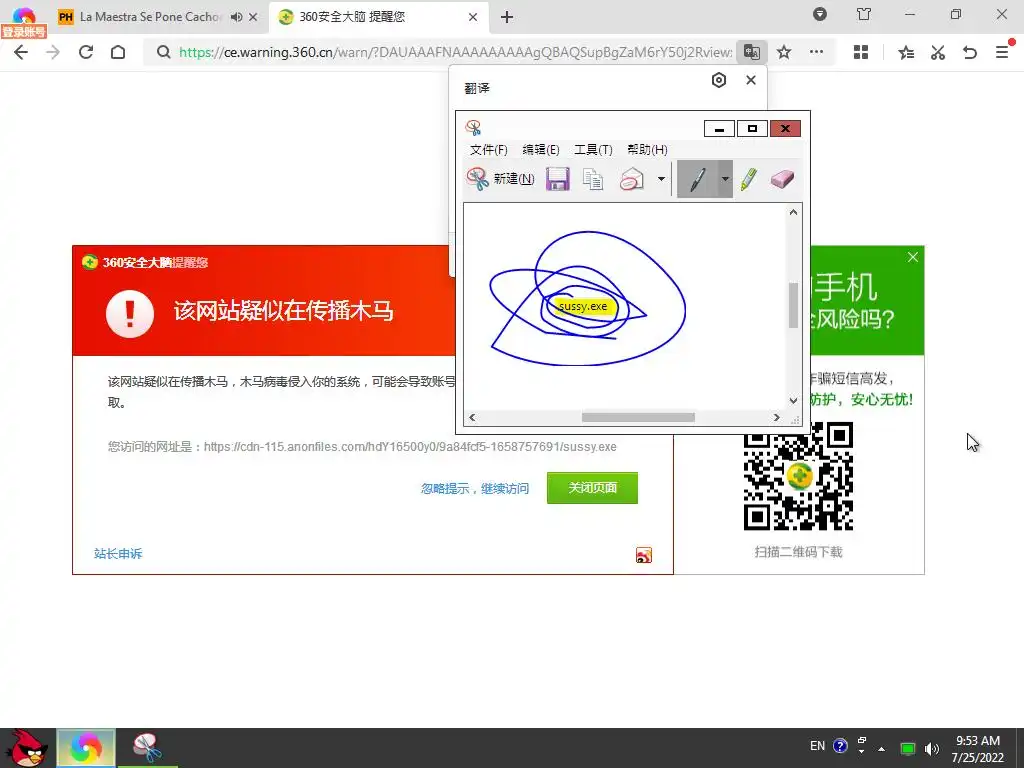Go to home page icon
The width and height of the screenshot is (1024, 768).
click(118, 52)
